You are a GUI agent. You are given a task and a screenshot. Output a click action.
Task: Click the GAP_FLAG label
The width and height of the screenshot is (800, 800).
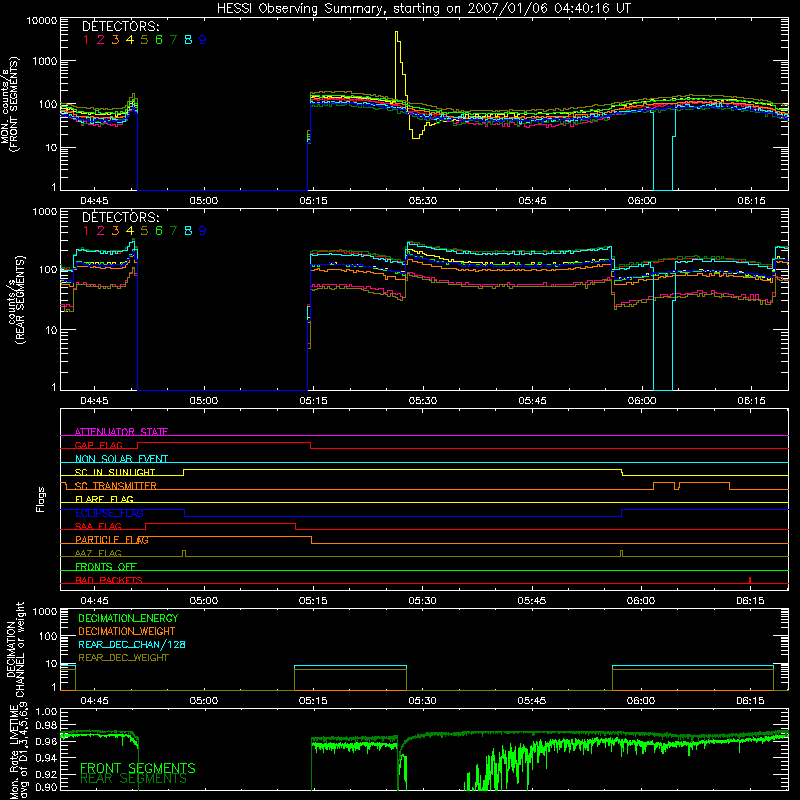click(x=98, y=445)
